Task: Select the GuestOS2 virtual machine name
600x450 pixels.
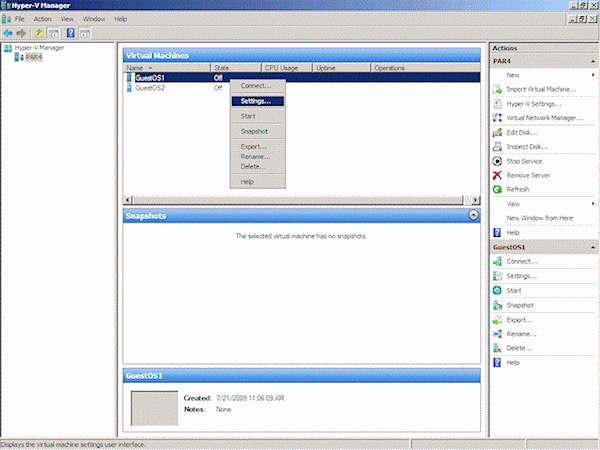Action: click(x=150, y=88)
